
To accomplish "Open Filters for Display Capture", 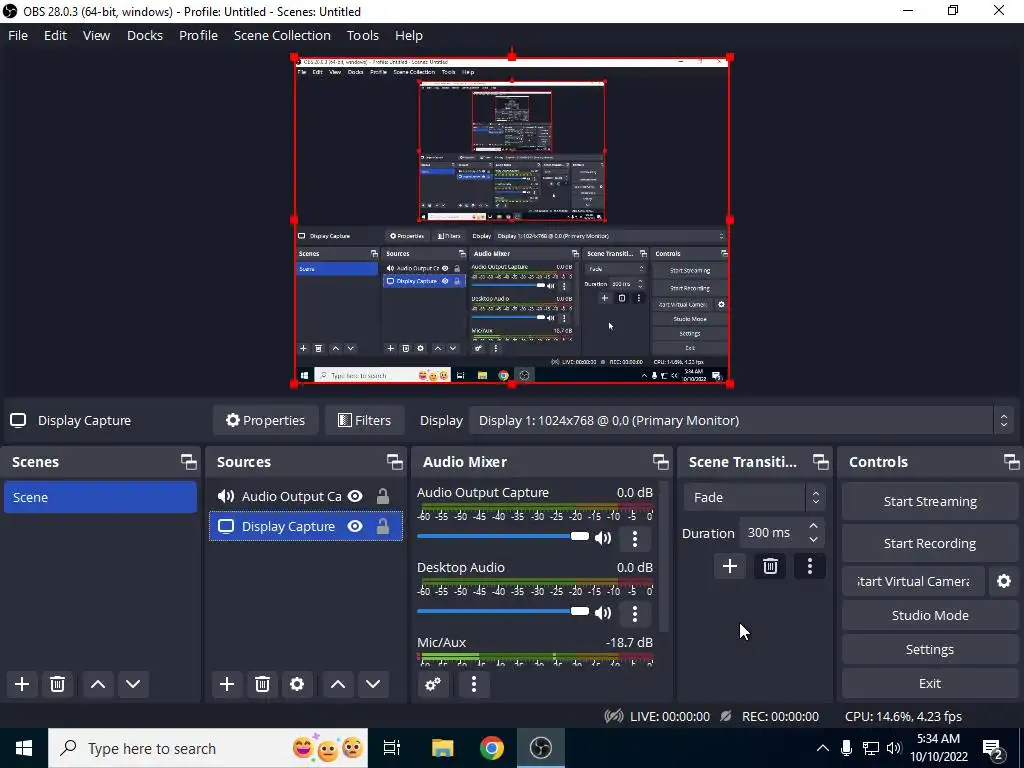I will pos(364,421).
